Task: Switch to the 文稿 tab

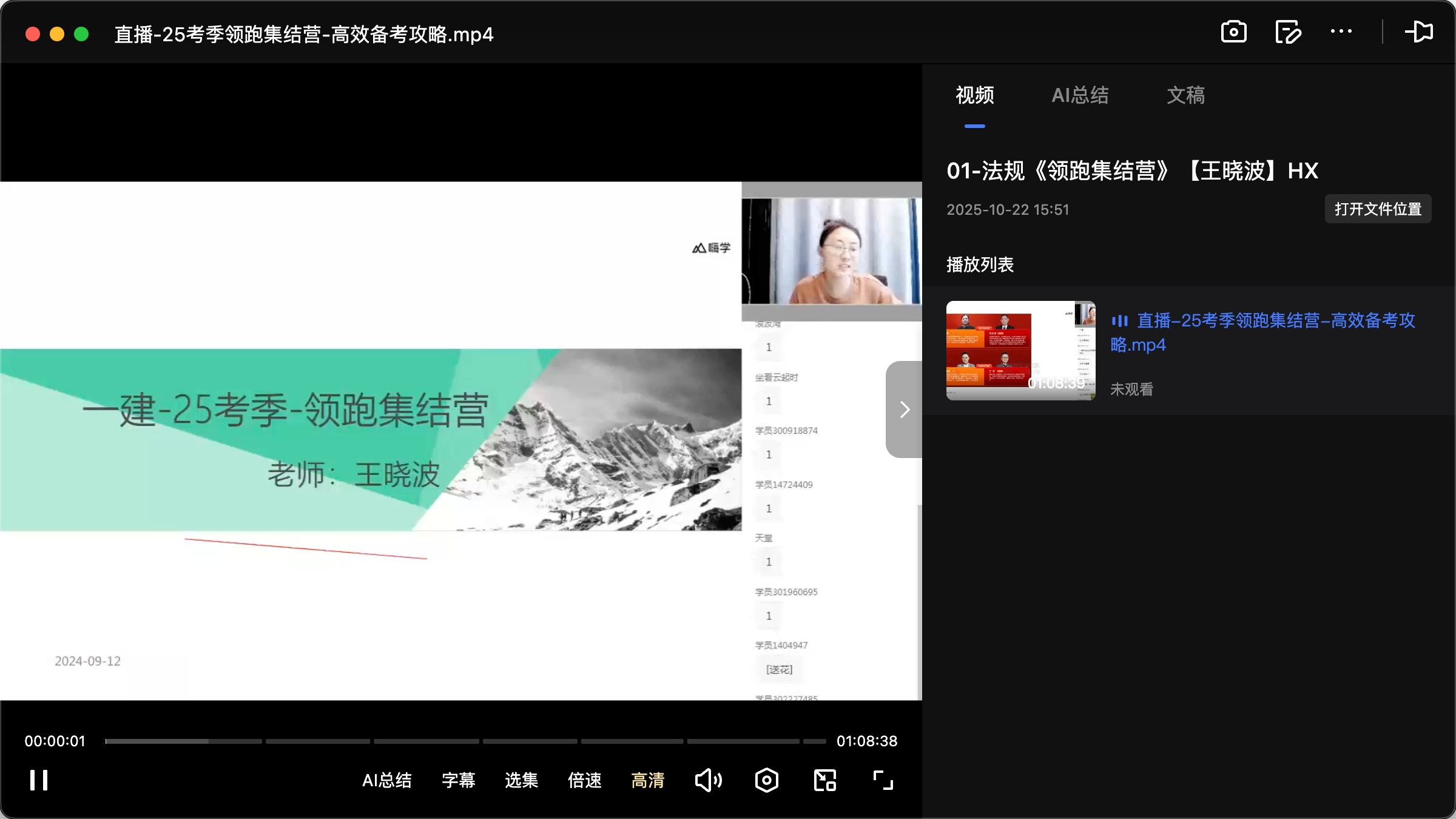Action: pyautogui.click(x=1185, y=95)
